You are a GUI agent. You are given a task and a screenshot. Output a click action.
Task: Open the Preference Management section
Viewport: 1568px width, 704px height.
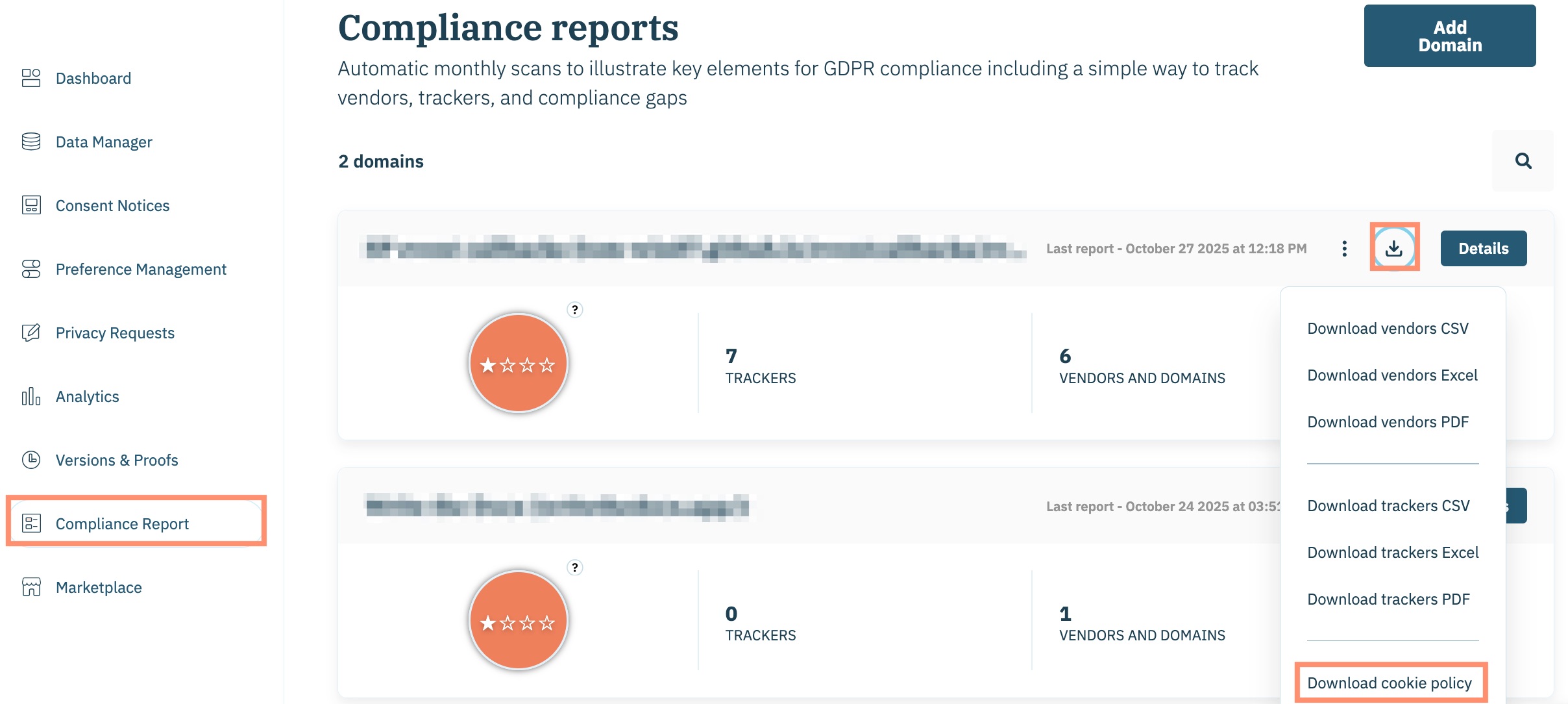click(141, 270)
